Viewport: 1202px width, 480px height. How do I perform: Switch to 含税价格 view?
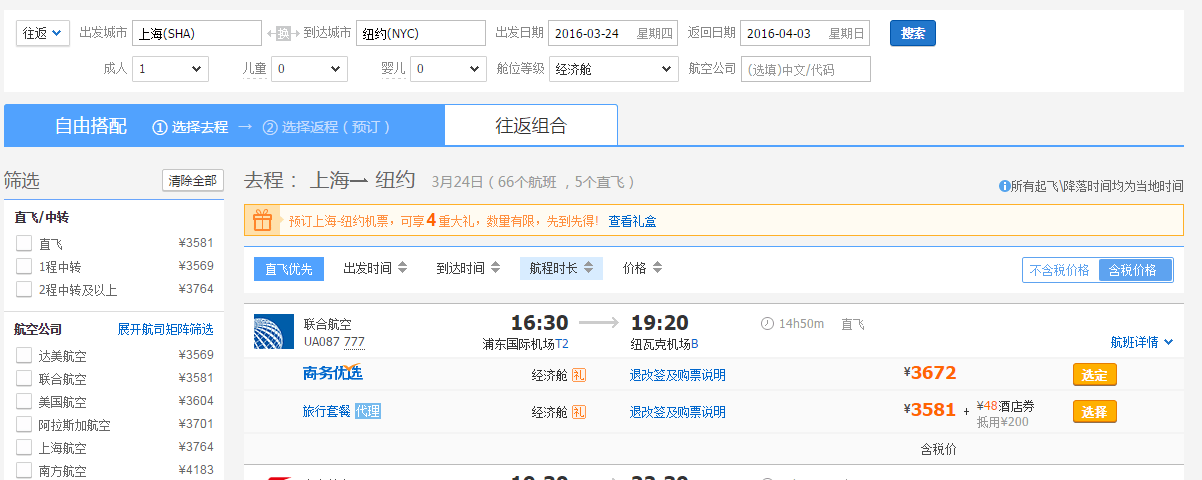click(1135, 270)
